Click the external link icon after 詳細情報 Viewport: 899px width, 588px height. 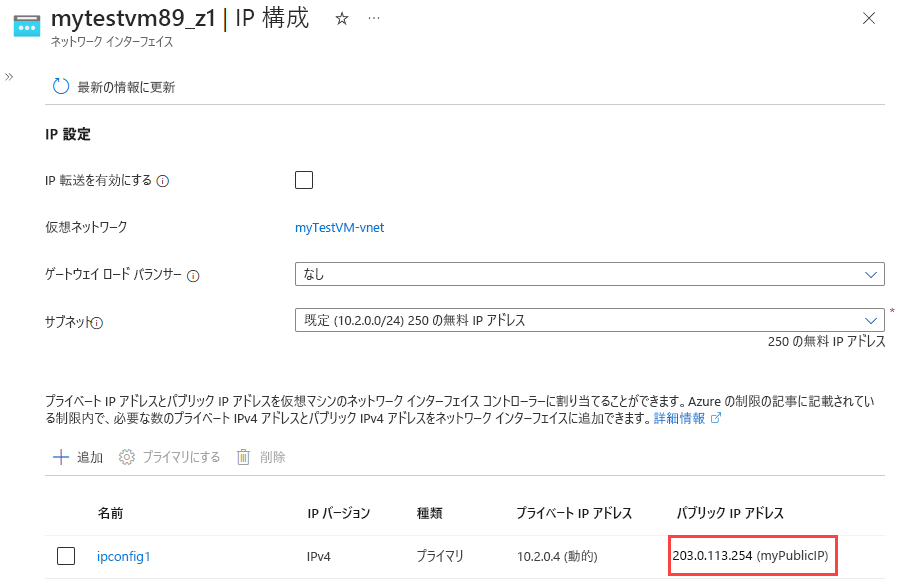click(x=716, y=418)
